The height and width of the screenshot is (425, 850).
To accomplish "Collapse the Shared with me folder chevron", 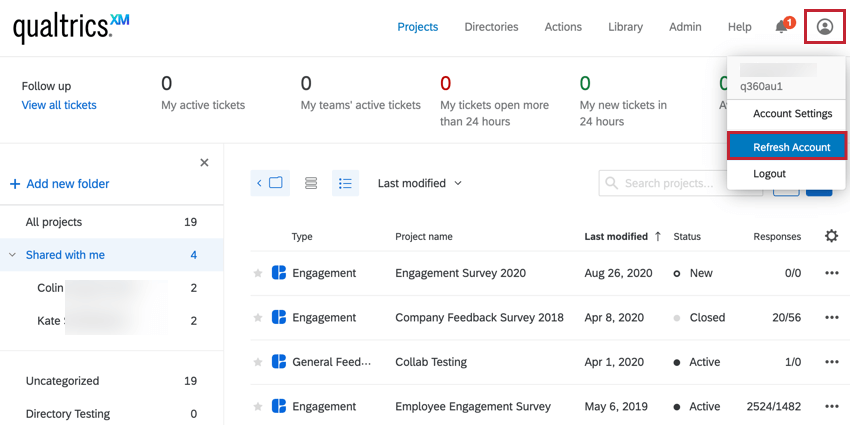I will pos(13,255).
